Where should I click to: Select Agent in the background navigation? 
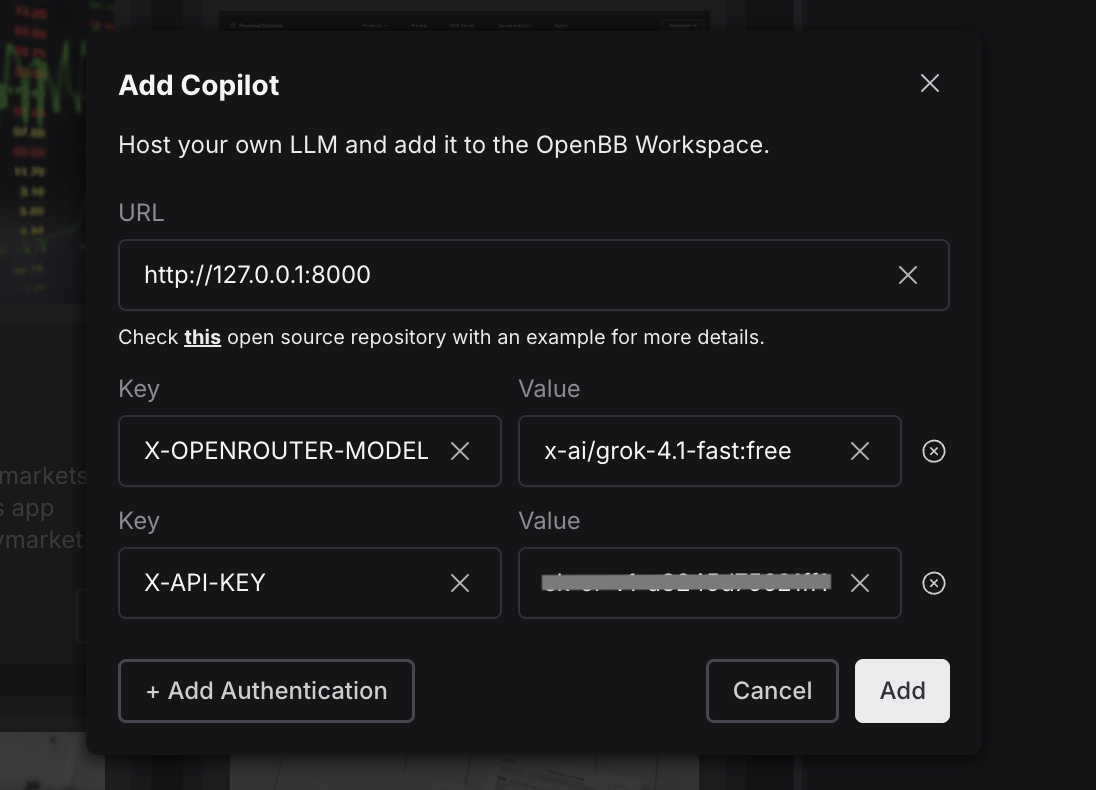click(562, 25)
